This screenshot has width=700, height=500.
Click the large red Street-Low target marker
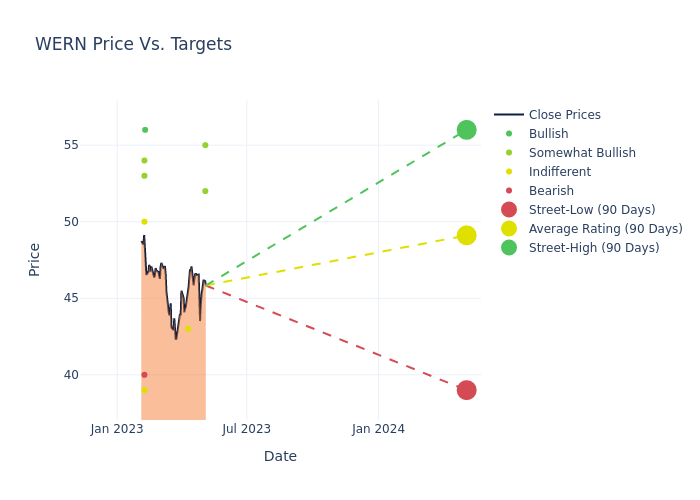(466, 390)
